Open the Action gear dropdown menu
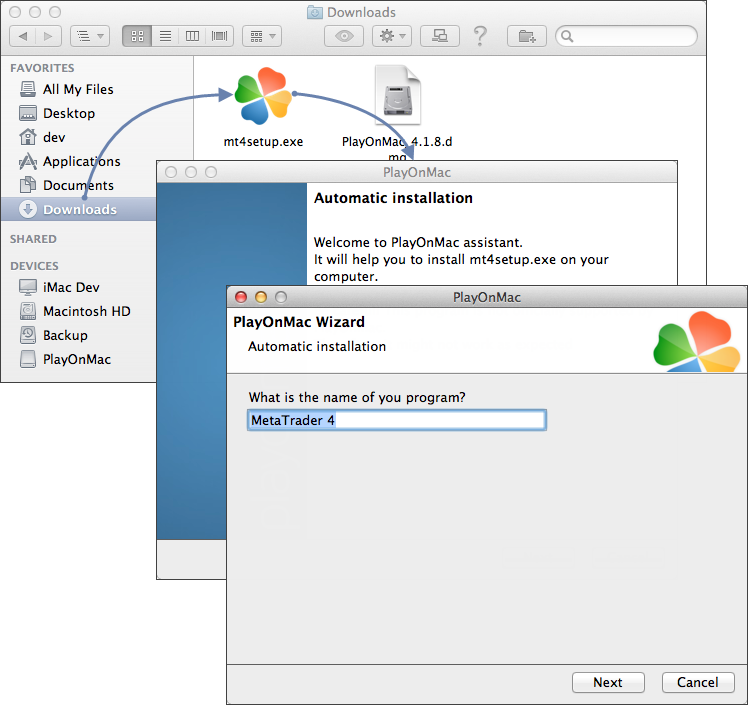 tap(391, 36)
